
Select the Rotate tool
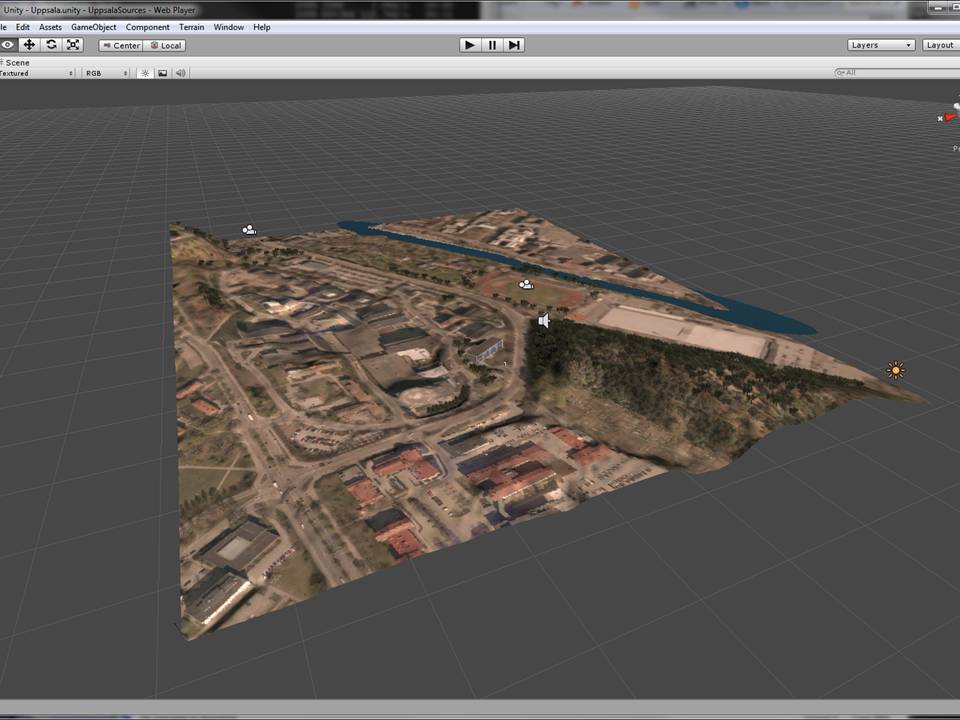tap(51, 45)
